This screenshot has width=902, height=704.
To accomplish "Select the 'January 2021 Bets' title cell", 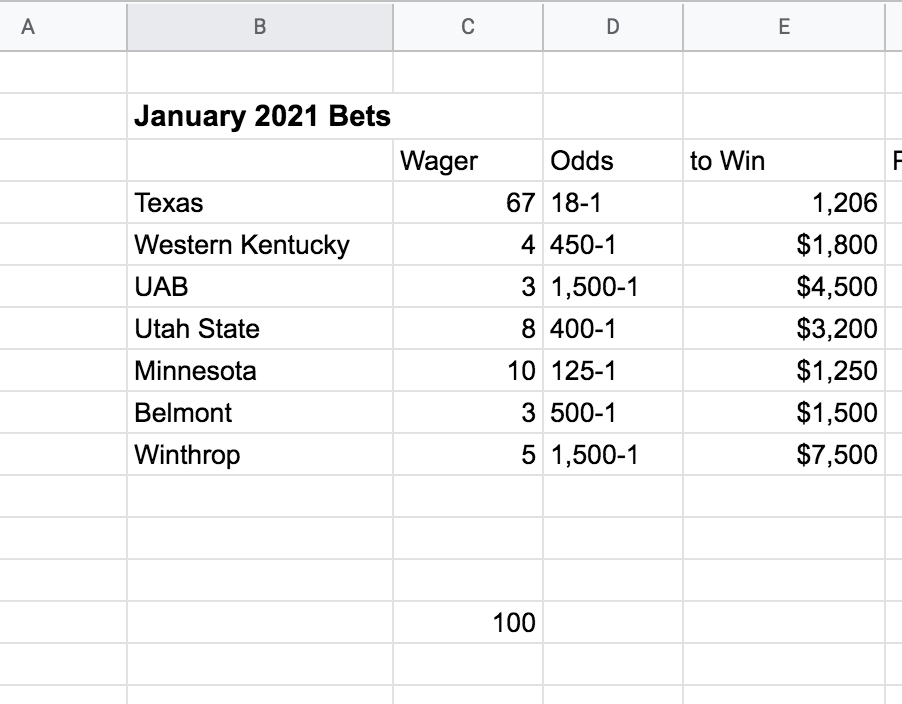I will pos(262,117).
